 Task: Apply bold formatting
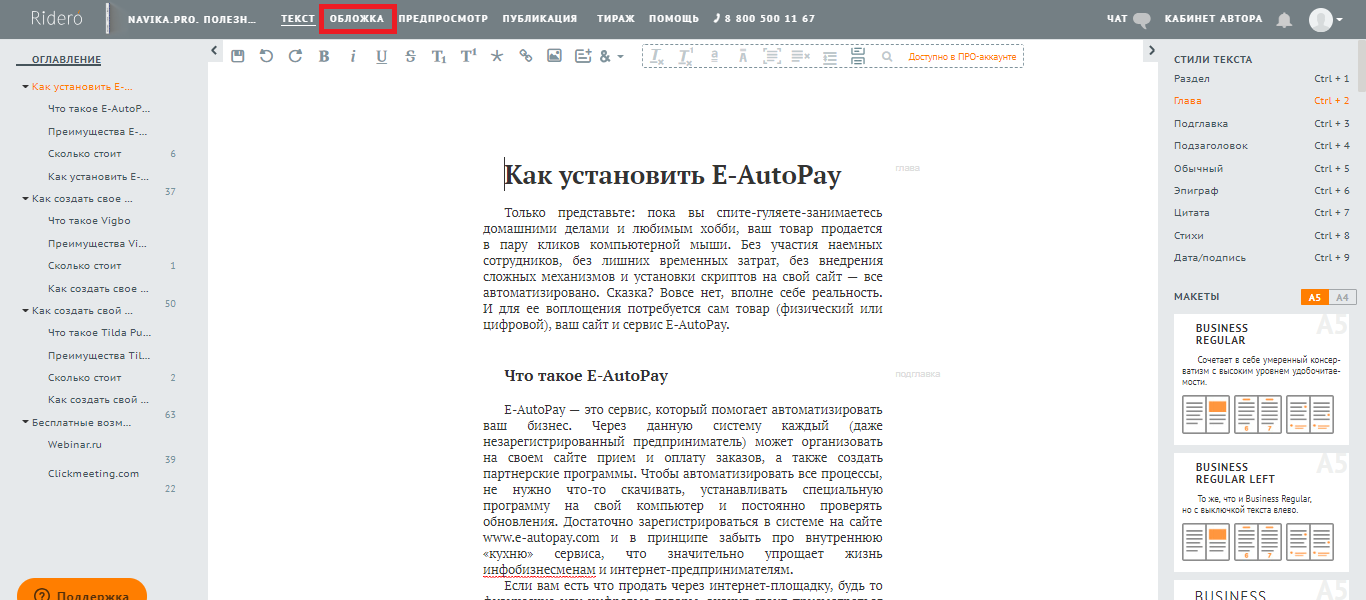[x=324, y=57]
